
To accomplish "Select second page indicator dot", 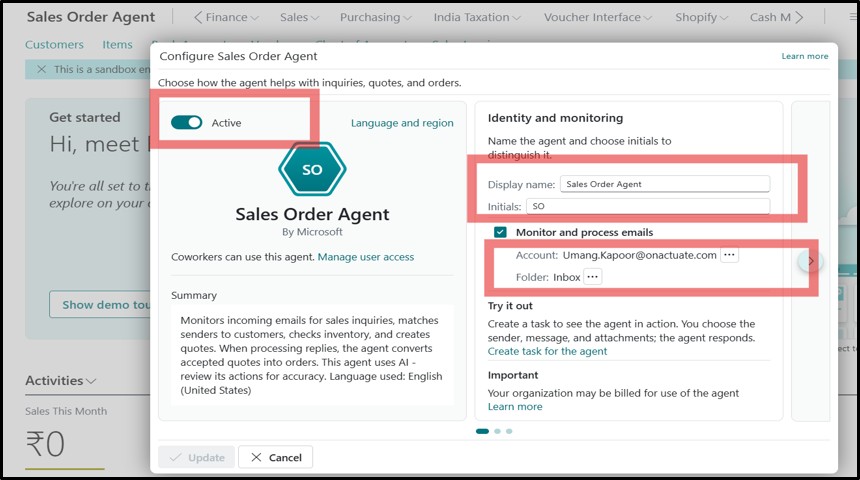I will (497, 431).
